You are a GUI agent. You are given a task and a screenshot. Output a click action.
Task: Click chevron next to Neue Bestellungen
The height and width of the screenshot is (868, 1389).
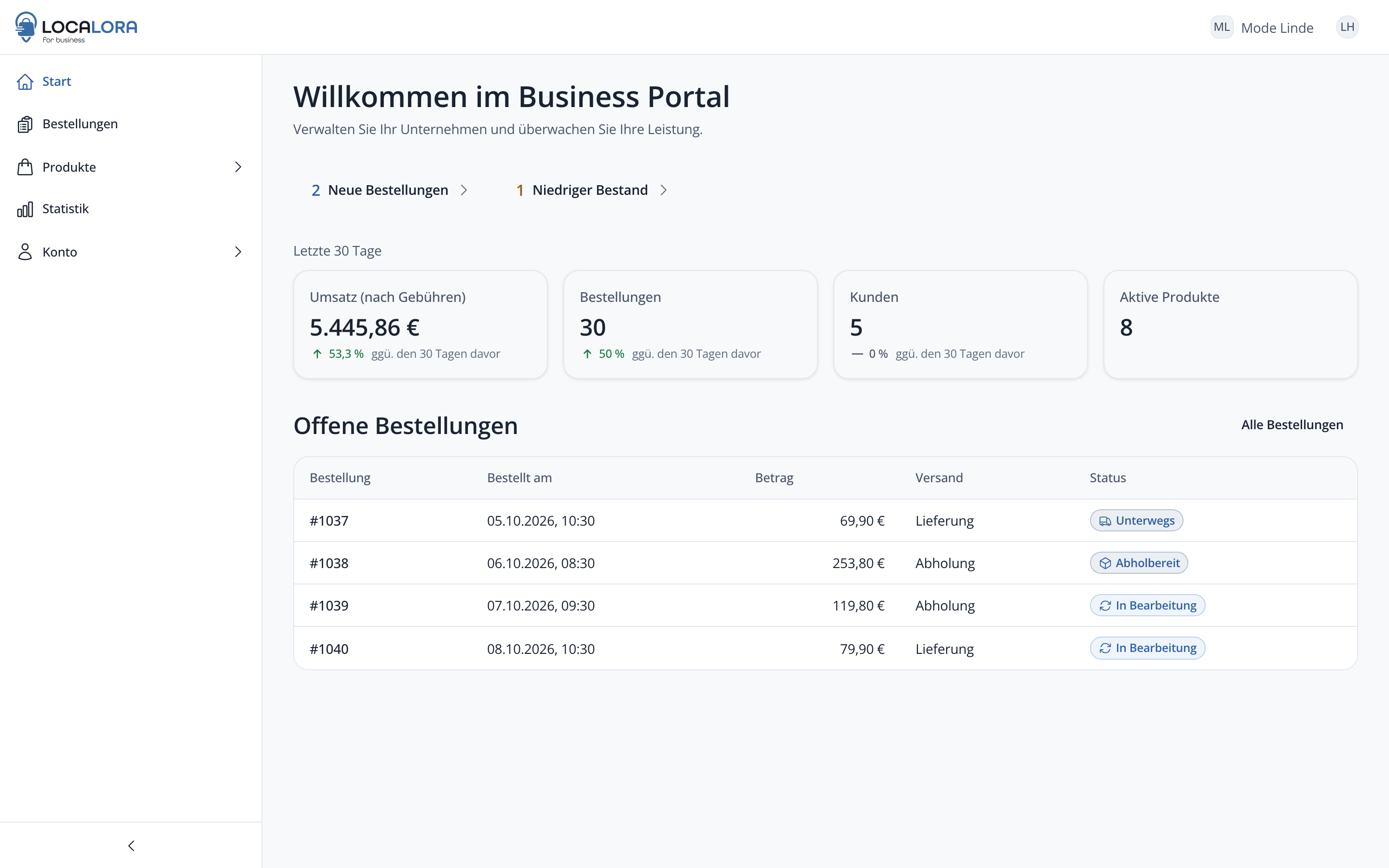pyautogui.click(x=464, y=190)
